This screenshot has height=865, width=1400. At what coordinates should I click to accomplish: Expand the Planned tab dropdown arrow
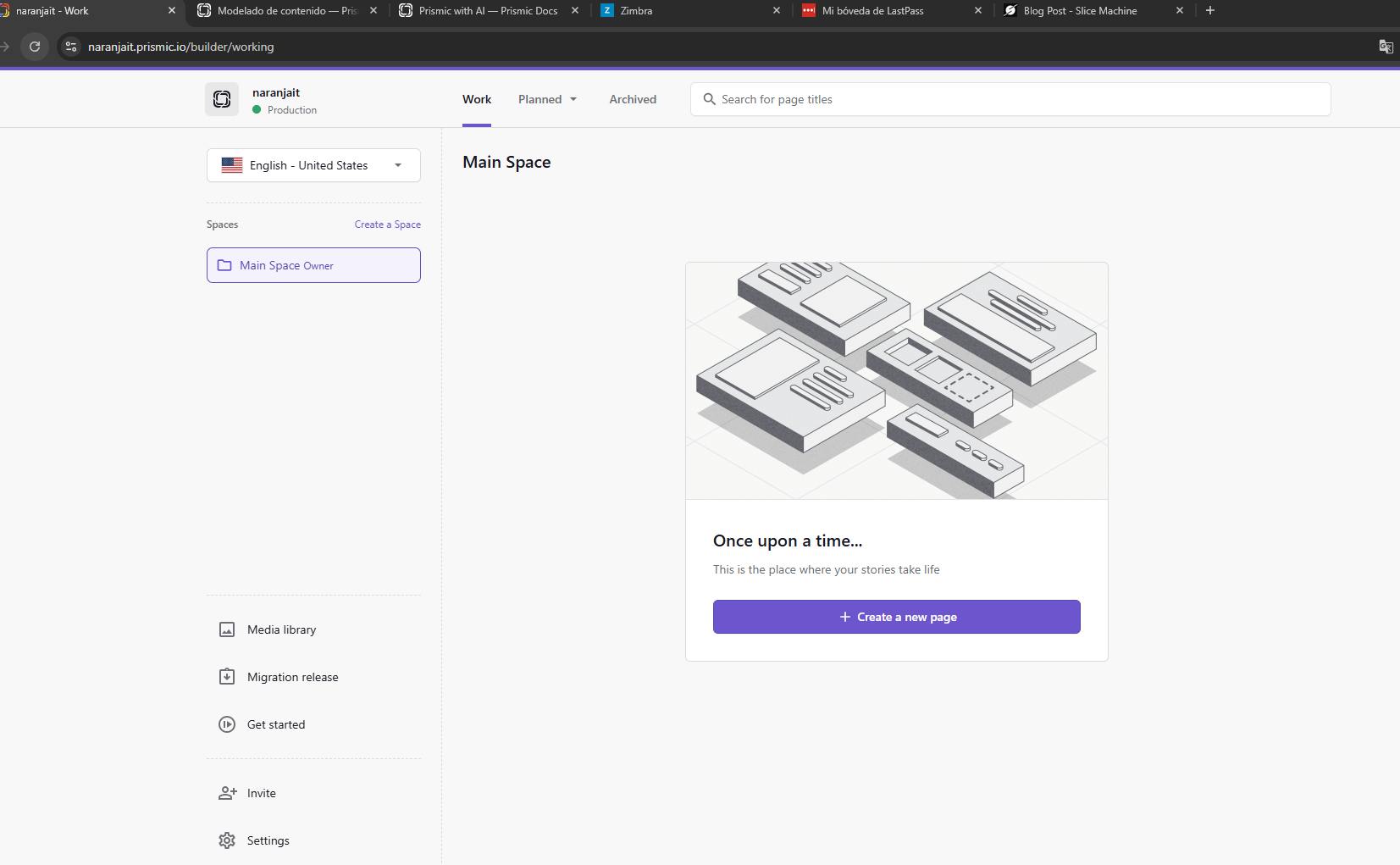point(573,99)
